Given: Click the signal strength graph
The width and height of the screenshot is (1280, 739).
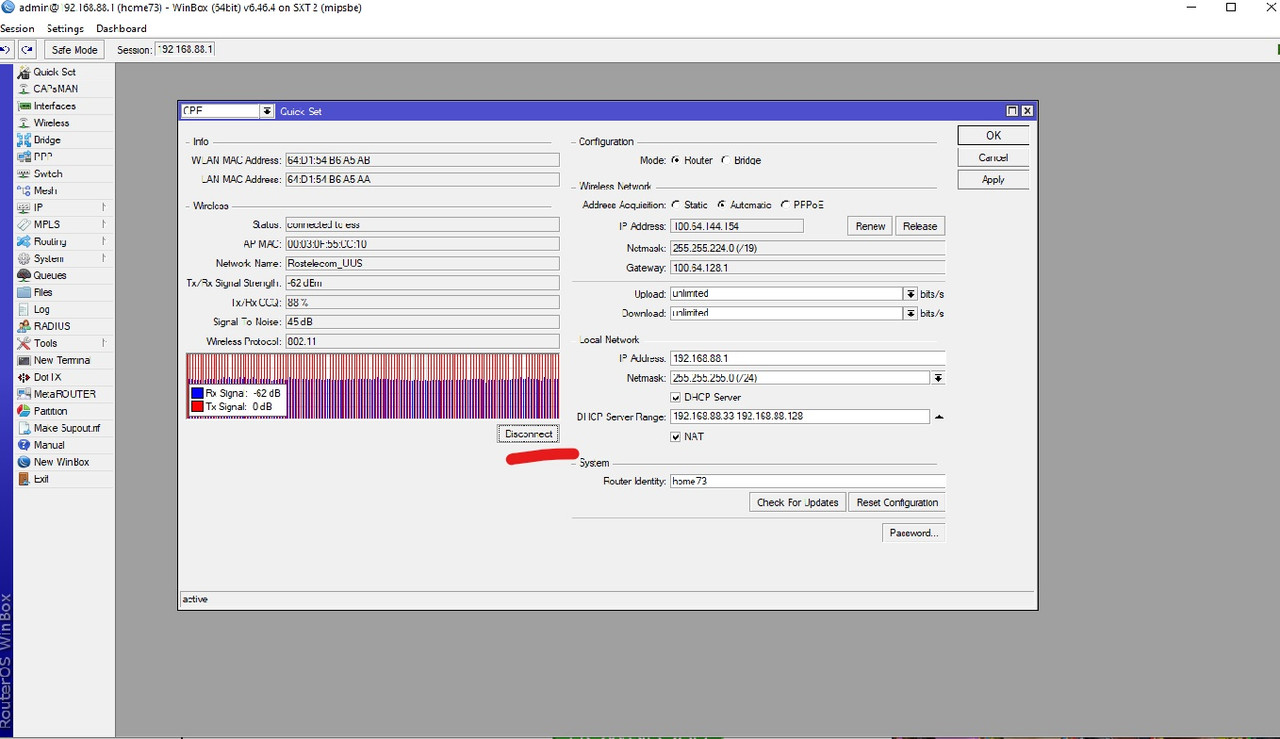Looking at the screenshot, I should pyautogui.click(x=372, y=385).
